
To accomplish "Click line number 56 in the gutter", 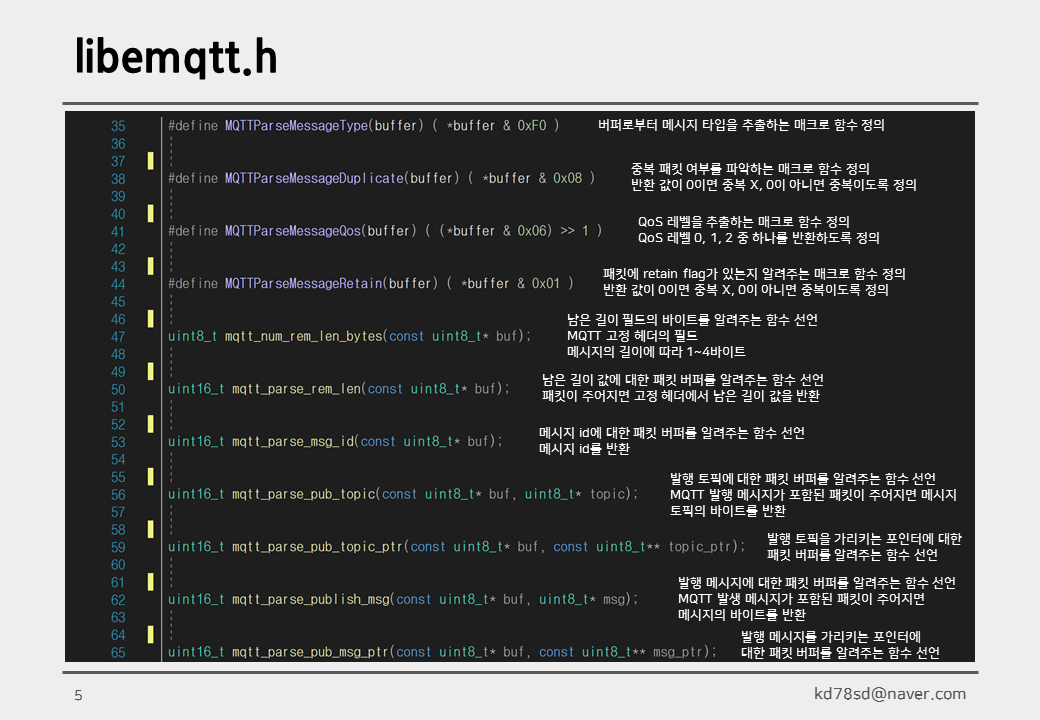I will (118, 495).
